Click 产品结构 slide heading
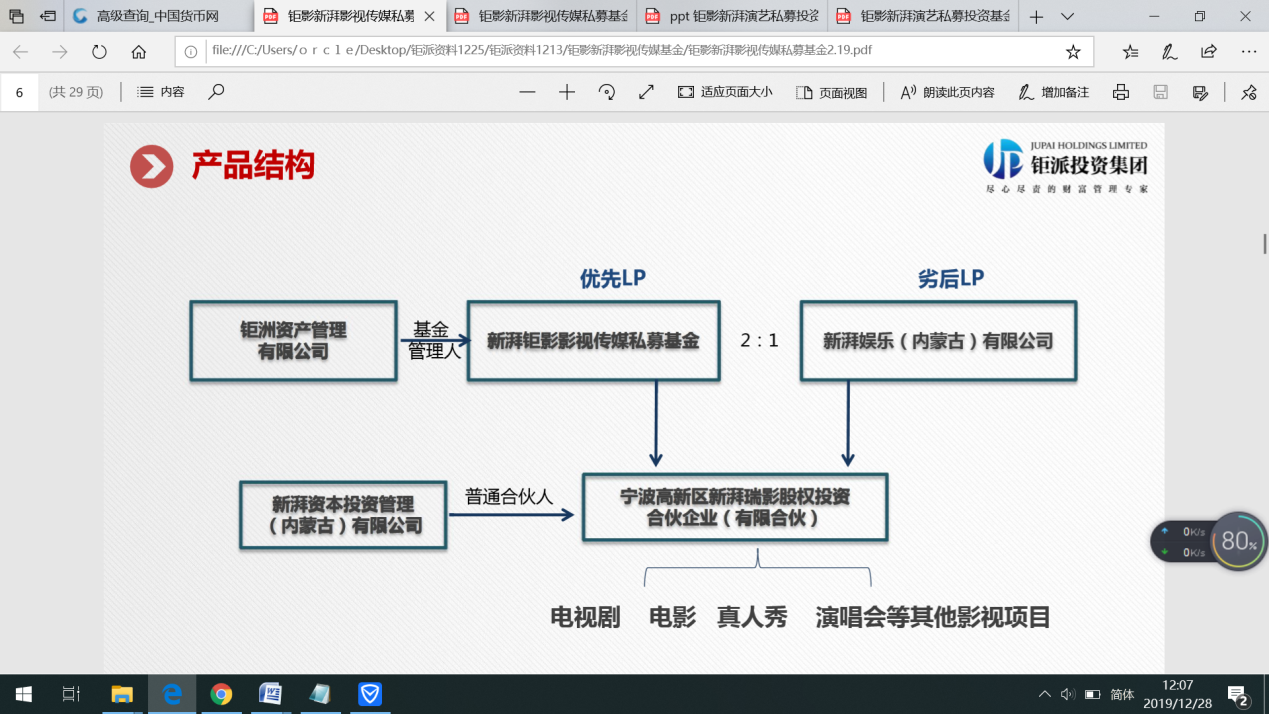 point(253,166)
